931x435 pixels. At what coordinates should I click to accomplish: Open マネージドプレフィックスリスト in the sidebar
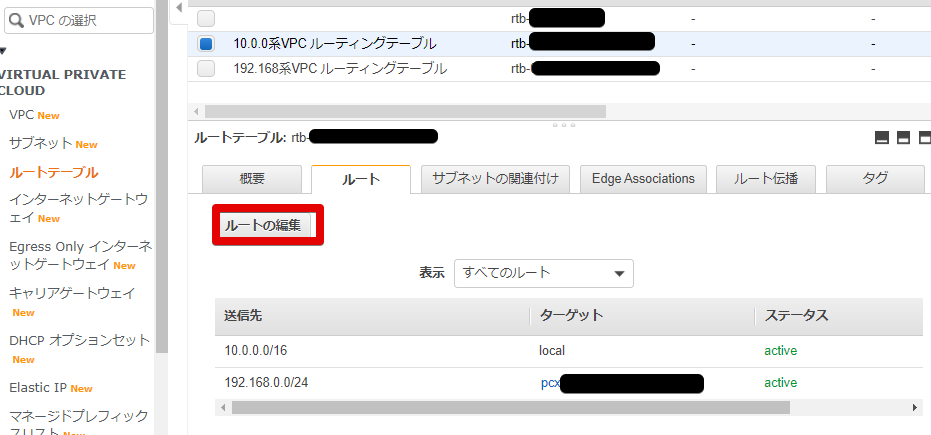pos(78,423)
